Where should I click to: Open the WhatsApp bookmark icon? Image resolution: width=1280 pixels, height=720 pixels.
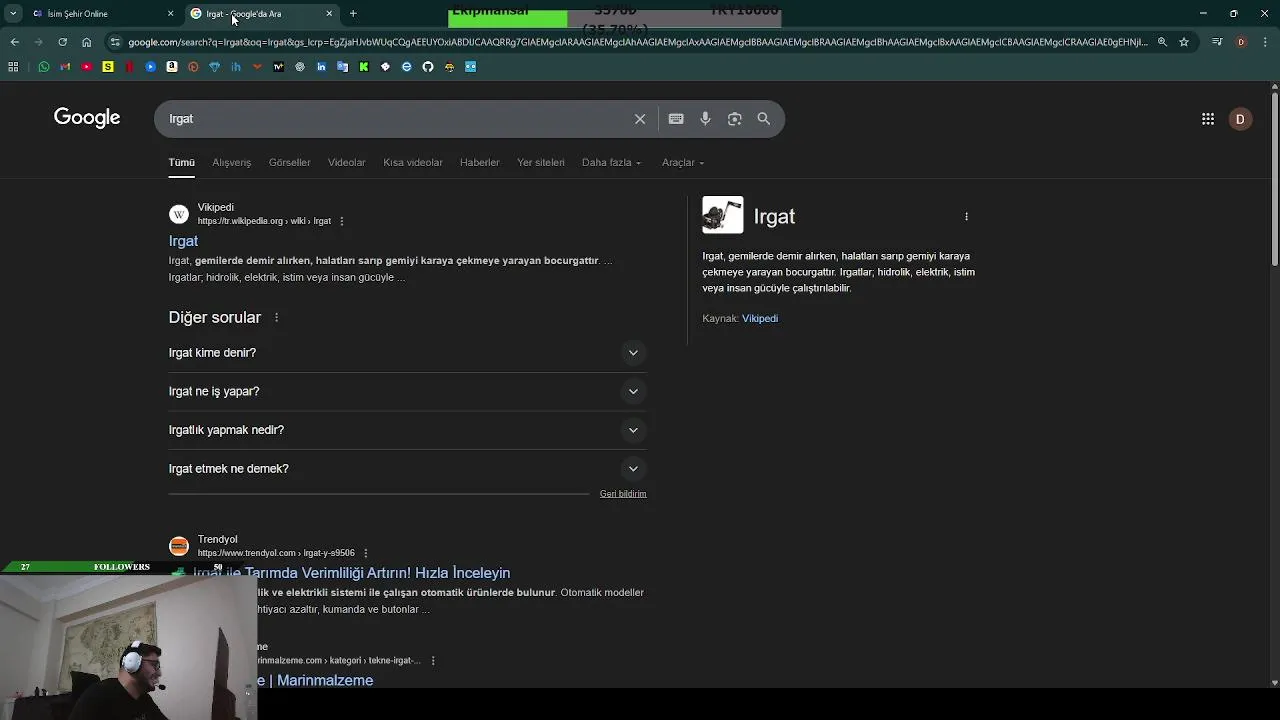44,67
